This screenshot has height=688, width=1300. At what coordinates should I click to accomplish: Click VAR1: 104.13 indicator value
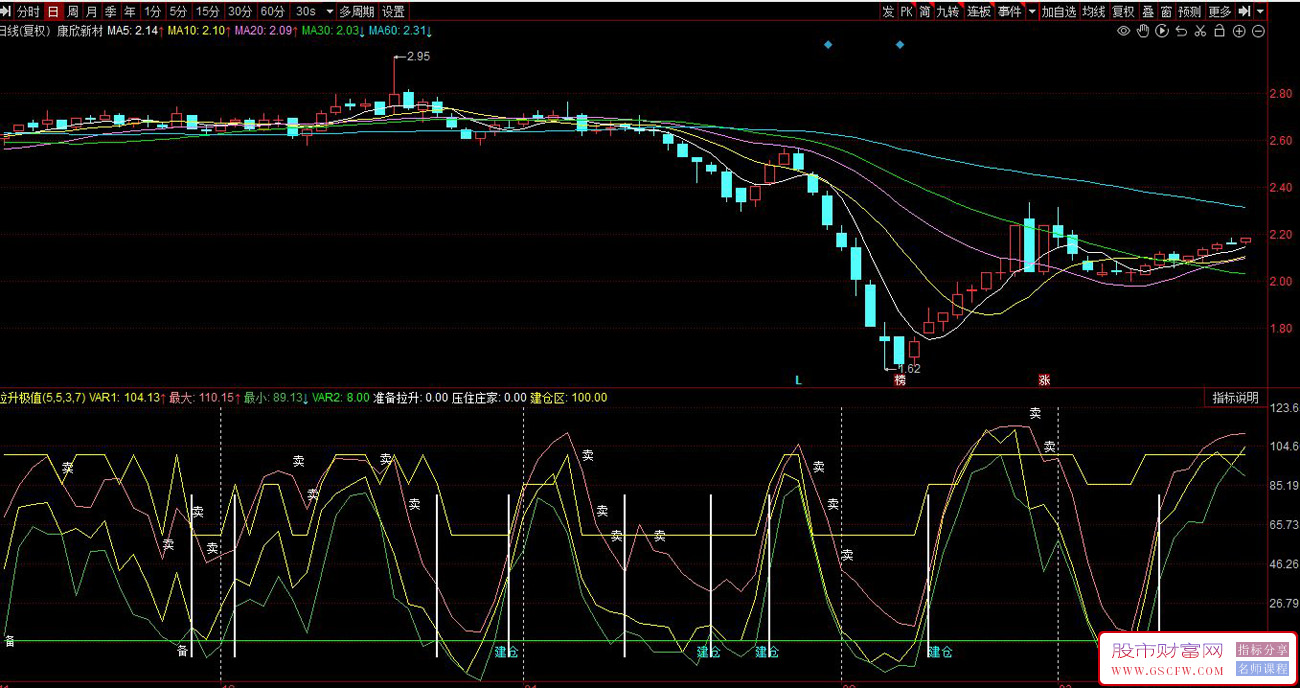coord(125,398)
